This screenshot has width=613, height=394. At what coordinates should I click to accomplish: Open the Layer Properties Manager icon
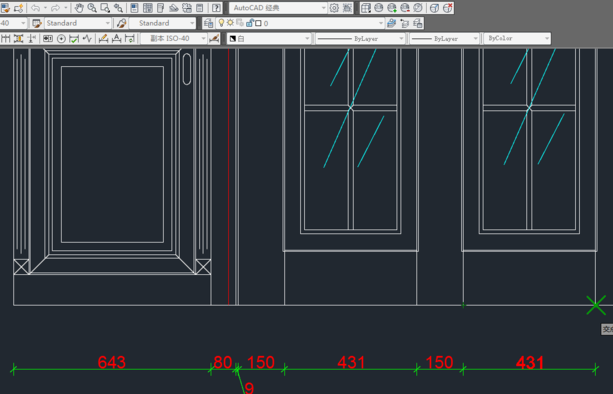[x=208, y=23]
